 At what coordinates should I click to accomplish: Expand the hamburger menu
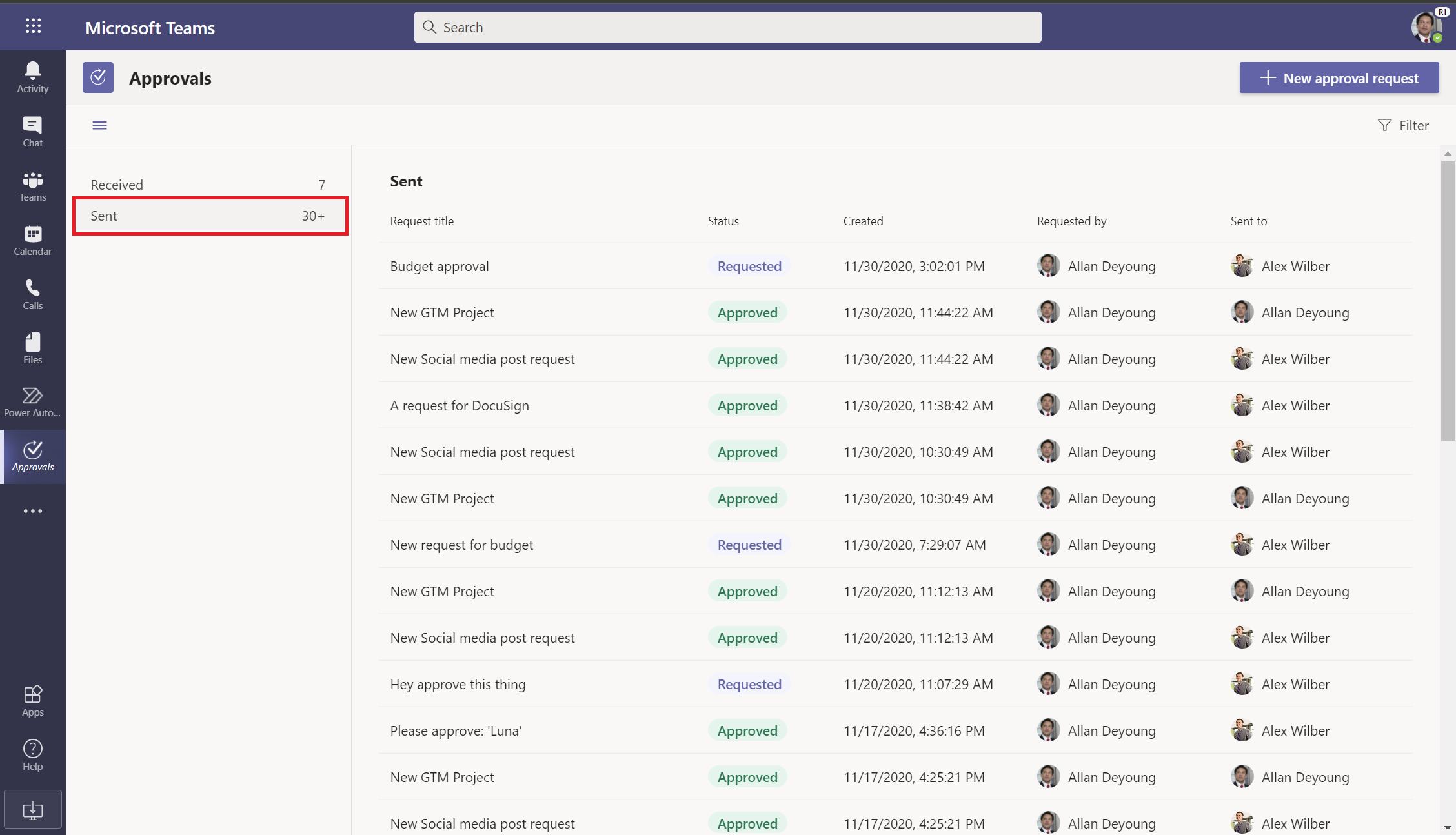click(x=100, y=124)
